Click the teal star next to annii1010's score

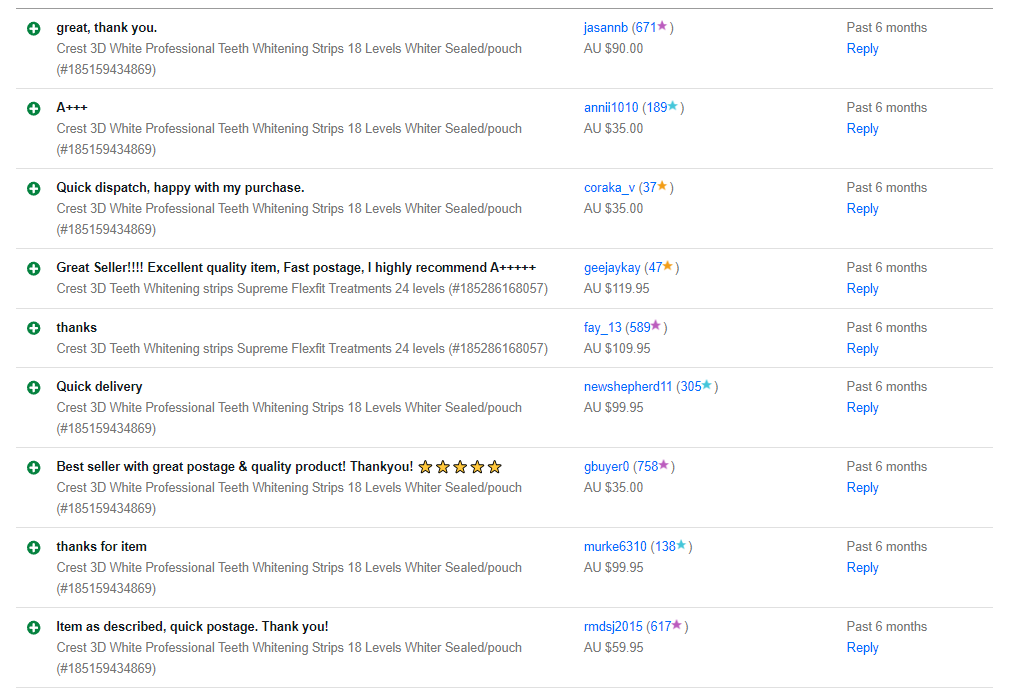[x=673, y=106]
